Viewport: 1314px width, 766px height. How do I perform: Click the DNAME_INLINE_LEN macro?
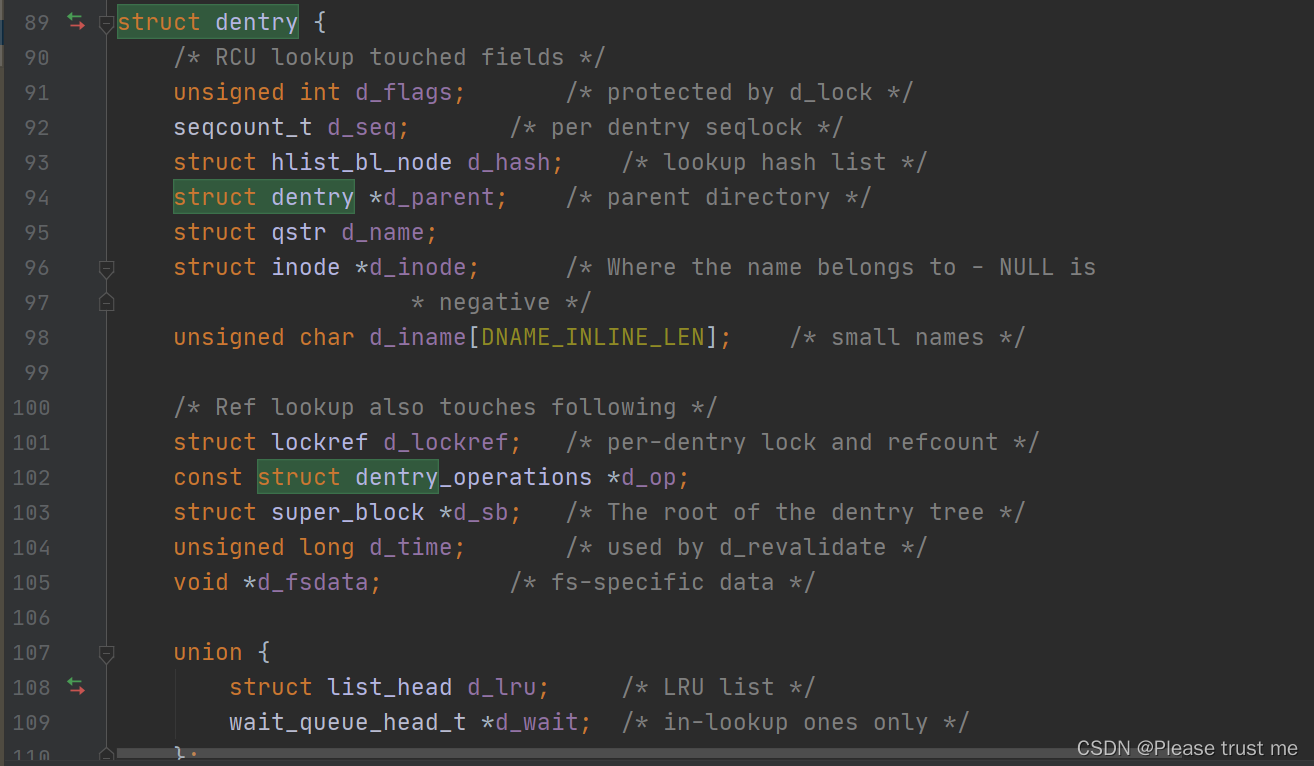point(593,337)
